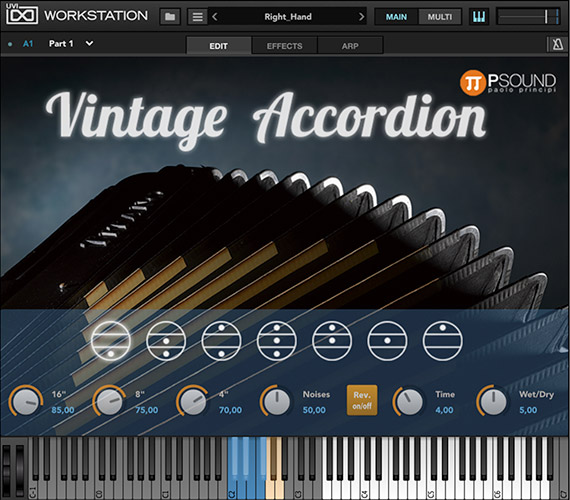Select register with single bottom dot
Screen dimensions: 570x500
[x=111, y=341]
